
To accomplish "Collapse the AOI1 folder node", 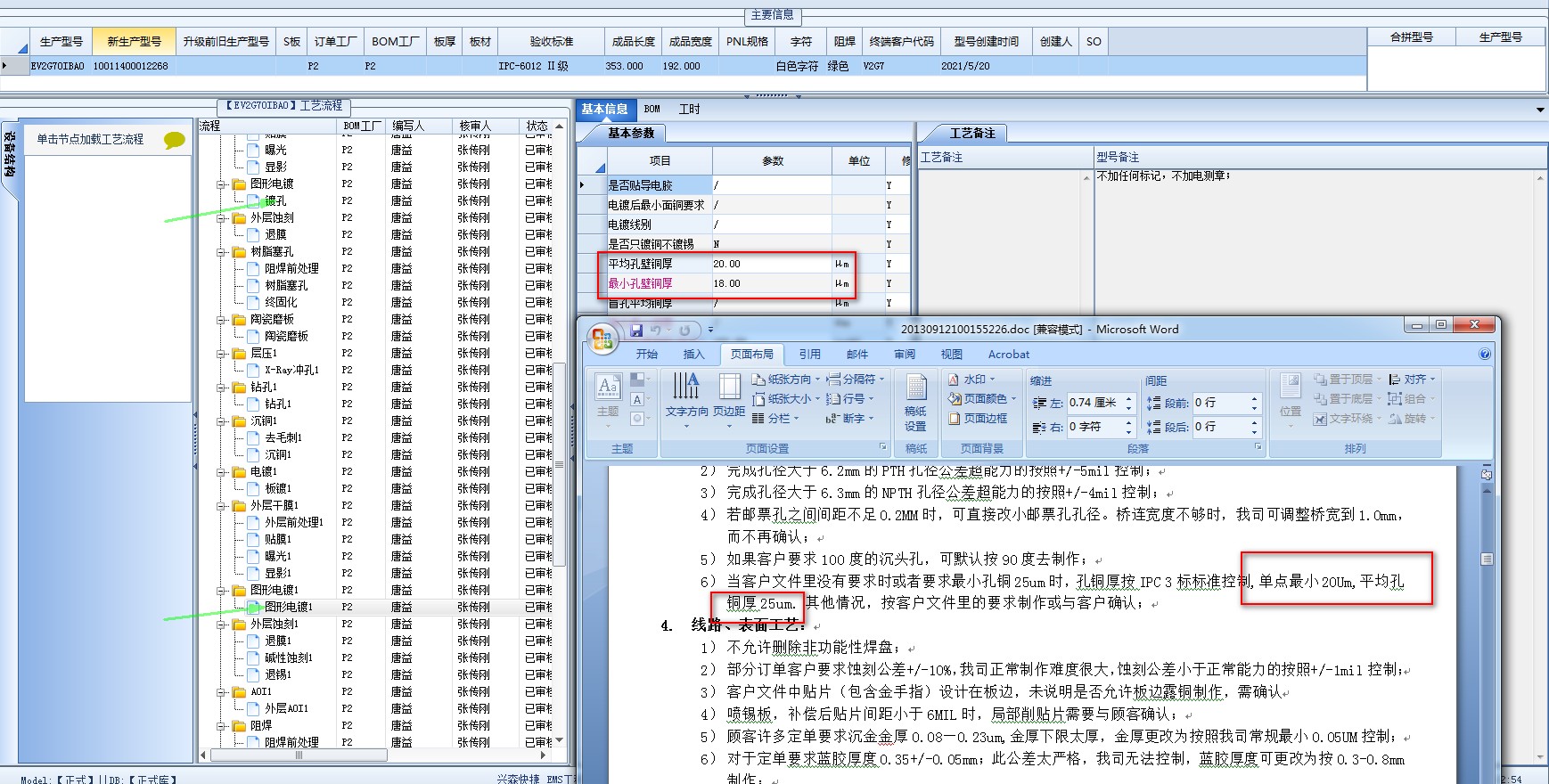I will point(220,692).
